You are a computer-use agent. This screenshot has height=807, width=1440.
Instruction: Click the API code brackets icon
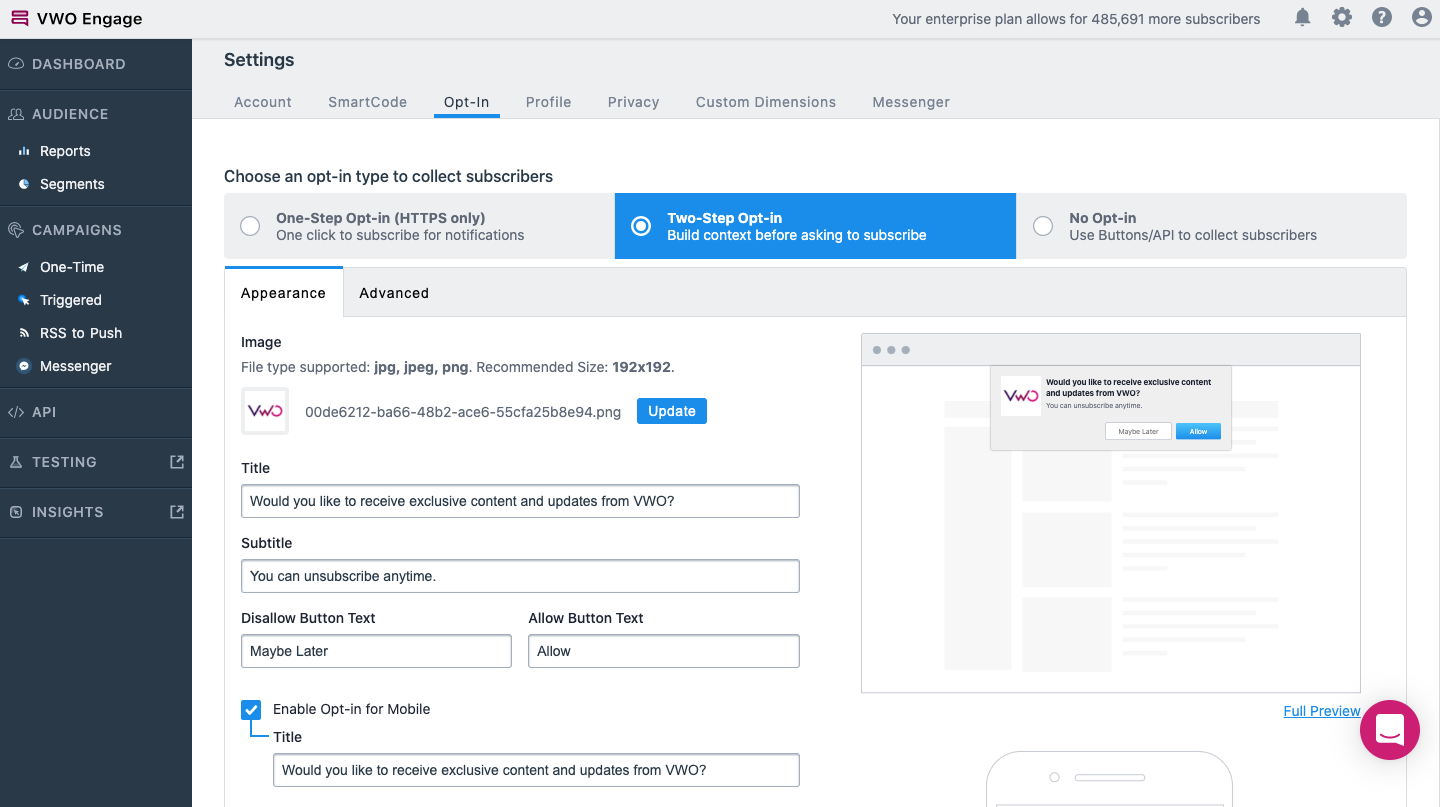[16, 412]
